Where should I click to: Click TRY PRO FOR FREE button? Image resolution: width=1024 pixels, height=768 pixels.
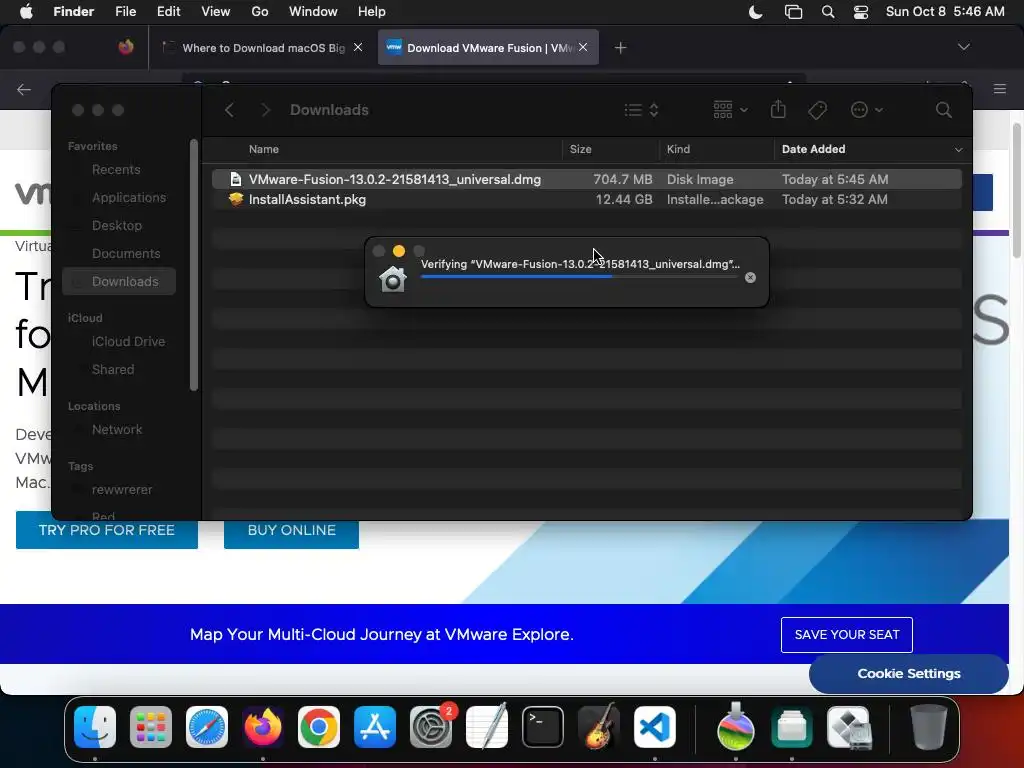coord(106,530)
